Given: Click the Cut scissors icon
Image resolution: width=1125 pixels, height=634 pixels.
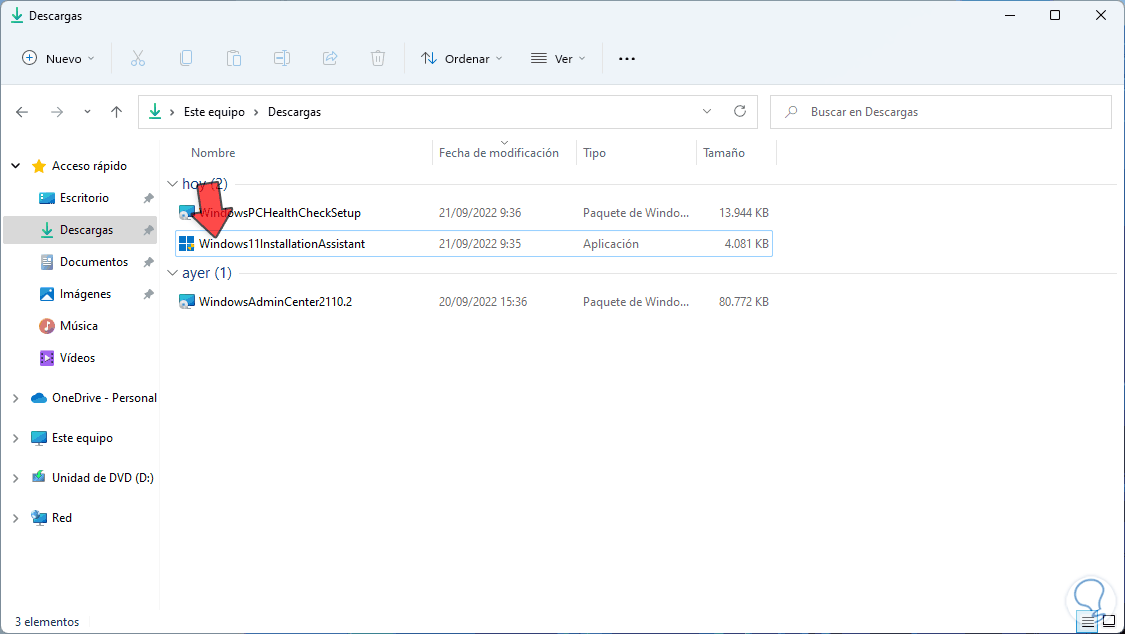Looking at the screenshot, I should [138, 59].
